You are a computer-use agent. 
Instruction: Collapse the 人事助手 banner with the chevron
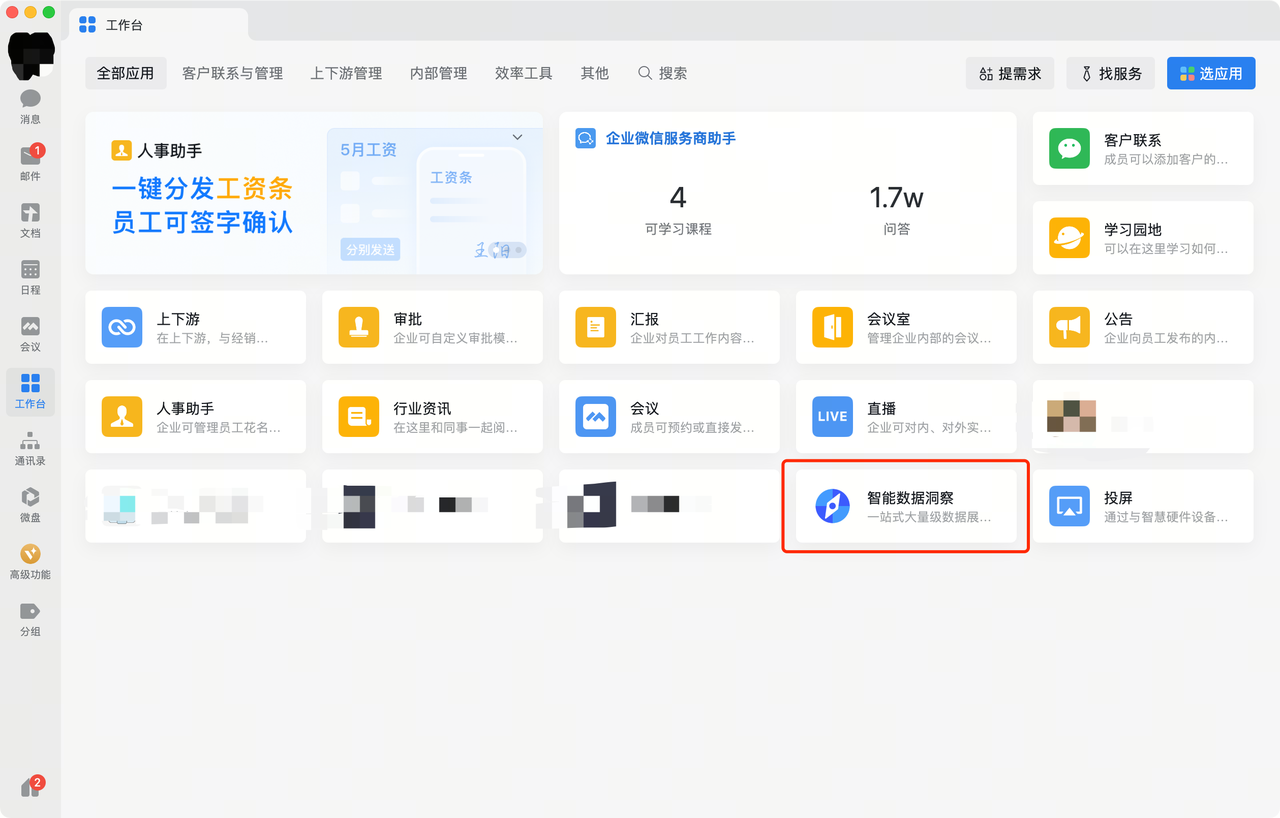click(517, 137)
